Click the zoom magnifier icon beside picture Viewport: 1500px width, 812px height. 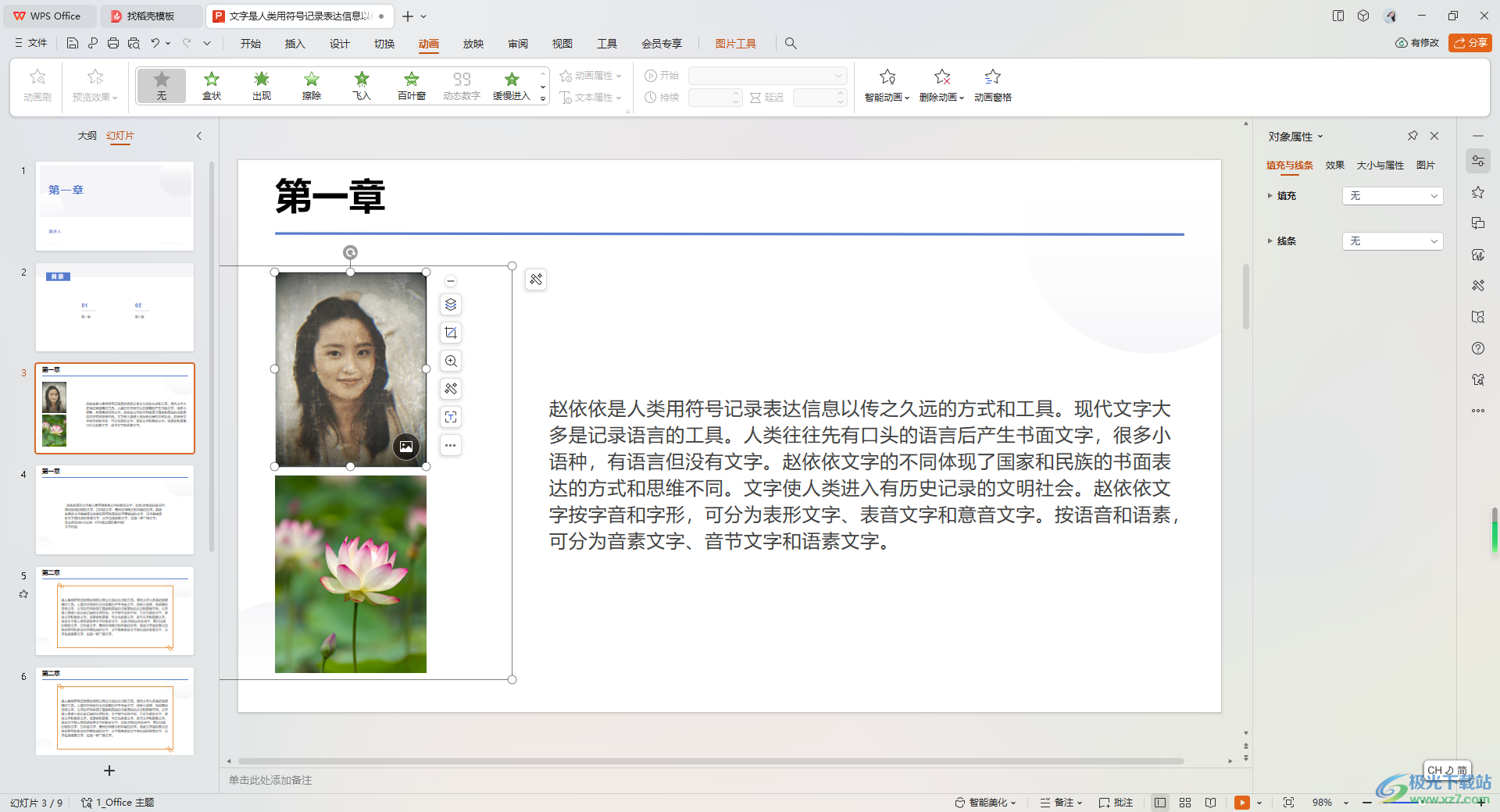(451, 361)
